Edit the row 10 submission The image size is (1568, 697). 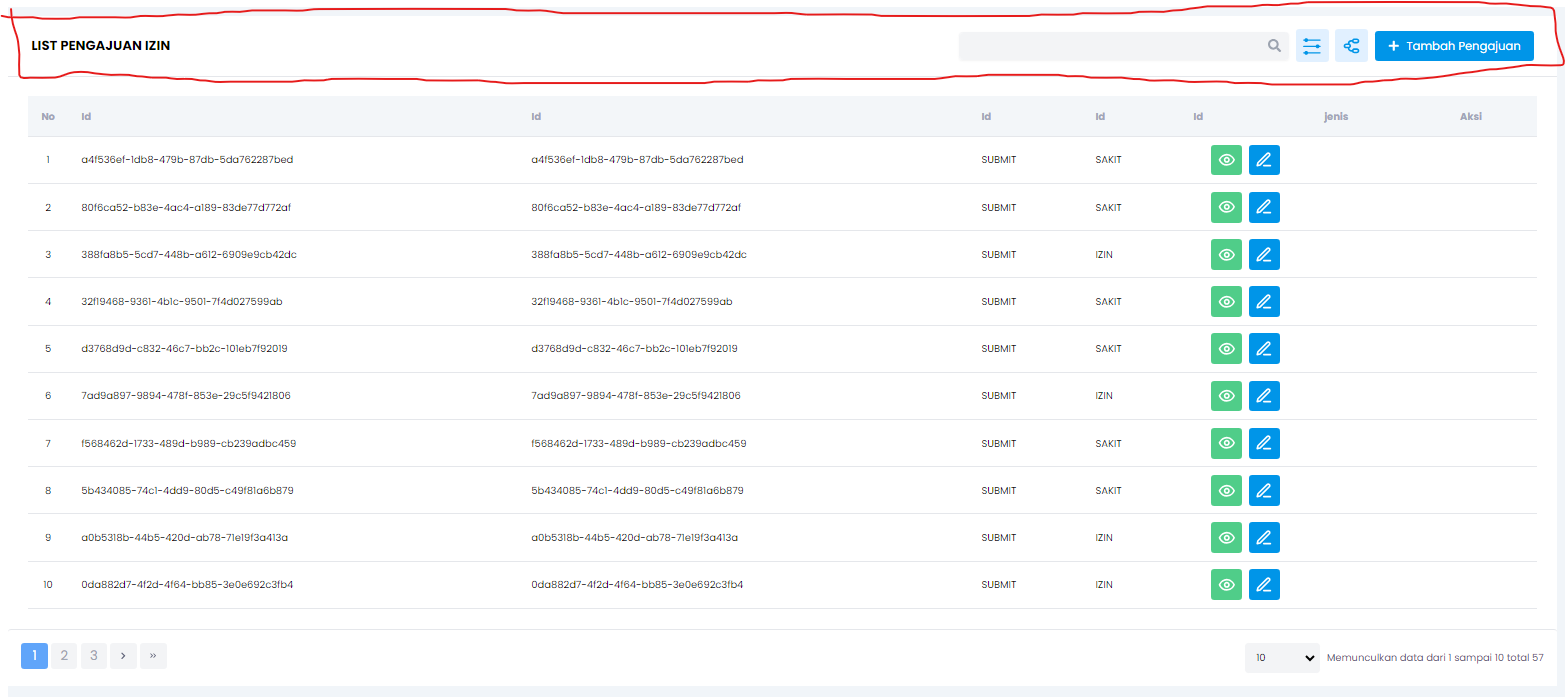click(1264, 585)
